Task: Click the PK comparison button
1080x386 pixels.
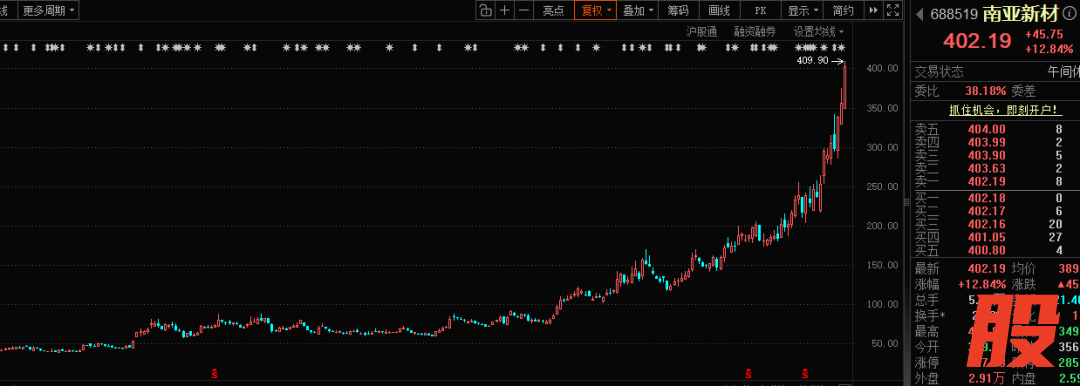Action: tap(760, 10)
